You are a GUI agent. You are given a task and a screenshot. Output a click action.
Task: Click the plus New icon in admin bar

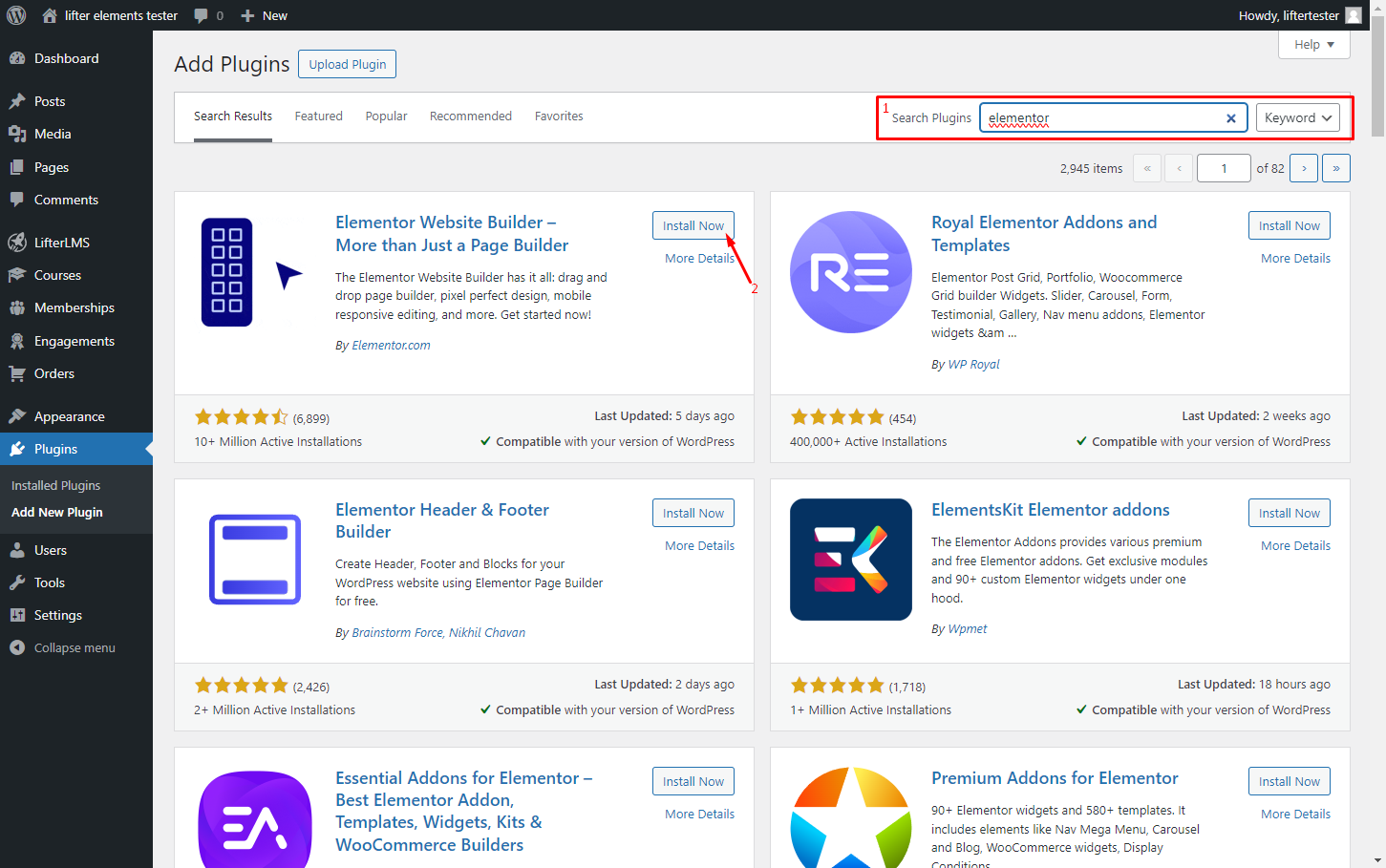[x=247, y=15]
